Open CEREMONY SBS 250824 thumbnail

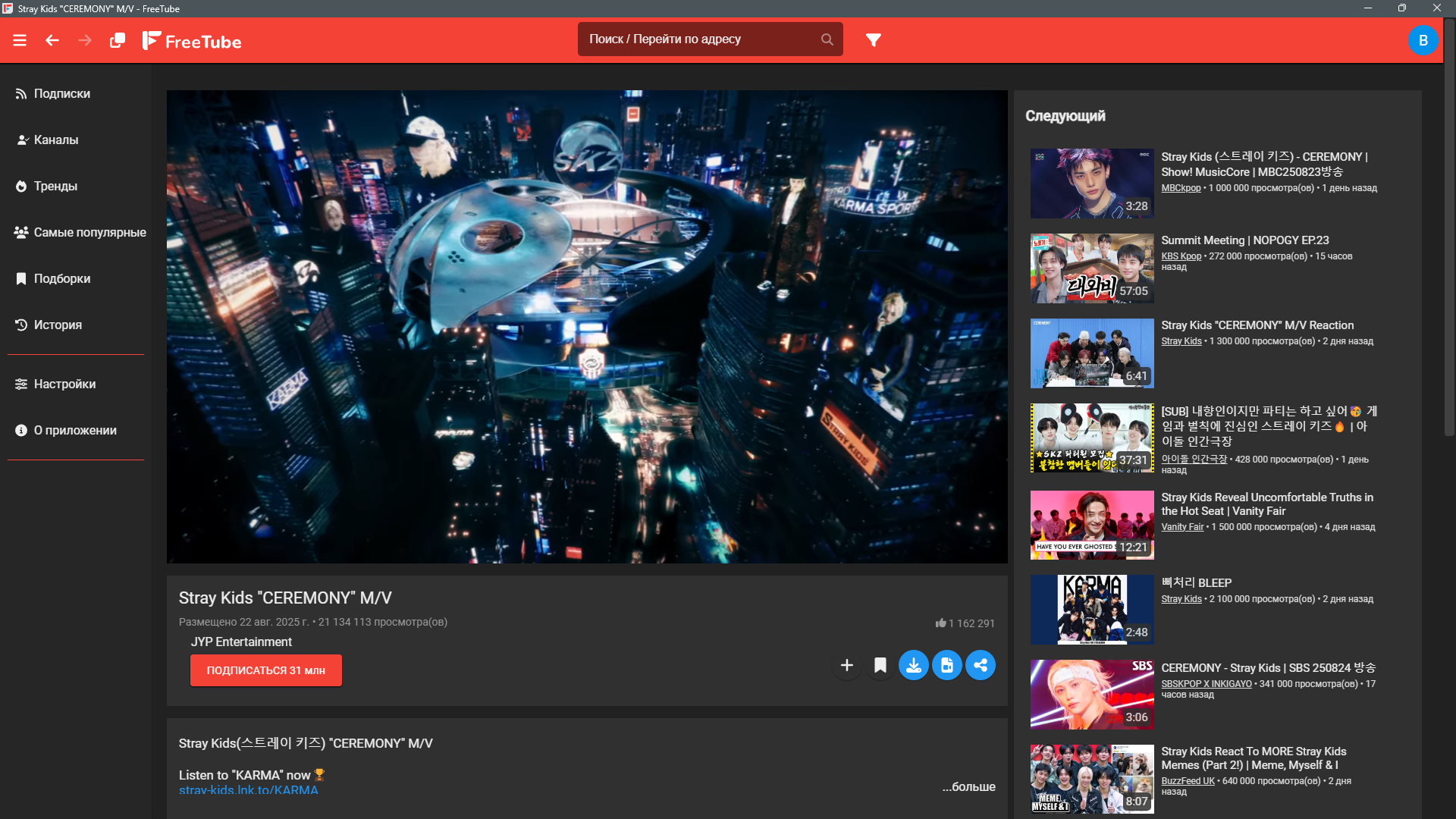(1092, 695)
